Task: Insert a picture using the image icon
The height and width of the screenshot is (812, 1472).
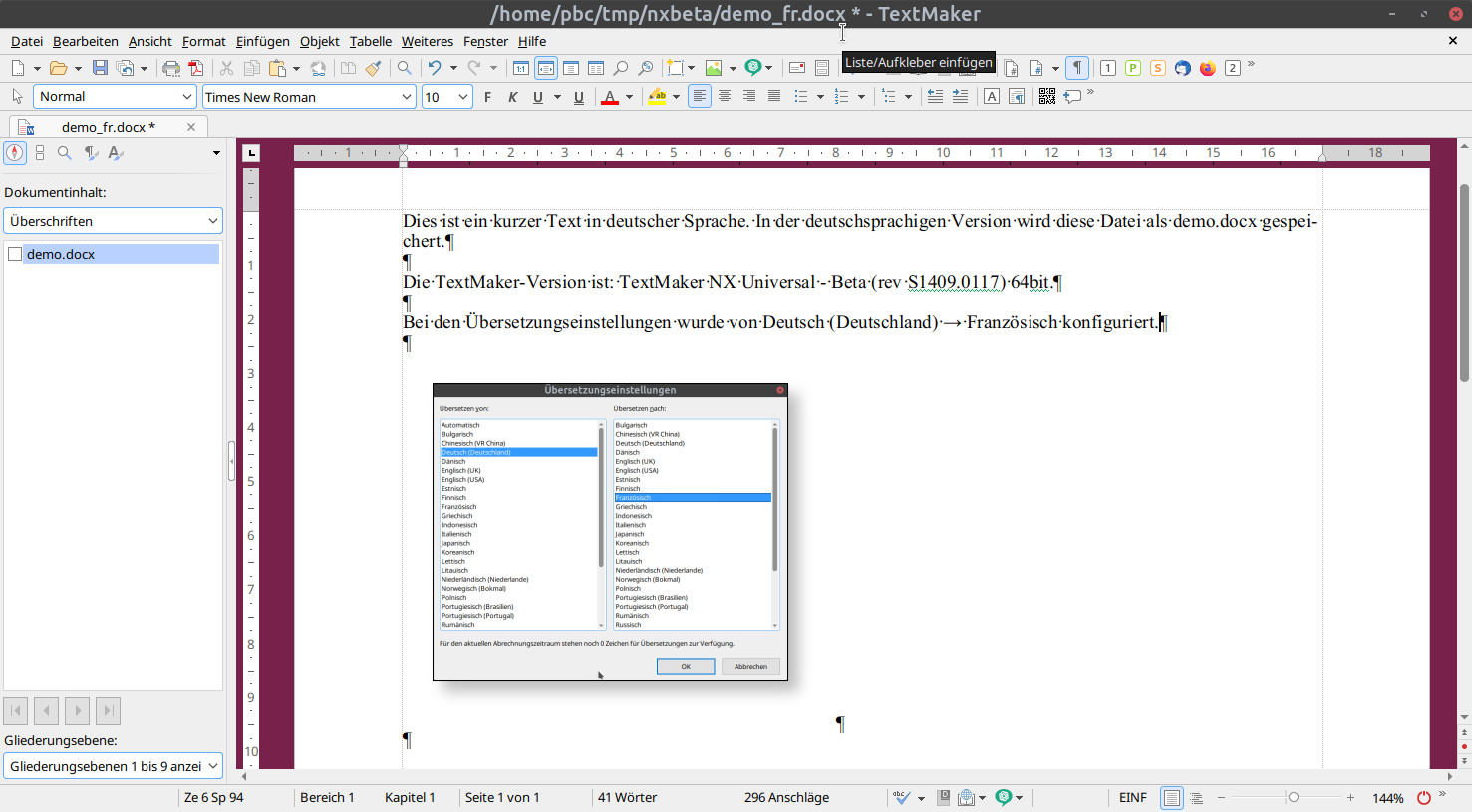Action: 714,68
